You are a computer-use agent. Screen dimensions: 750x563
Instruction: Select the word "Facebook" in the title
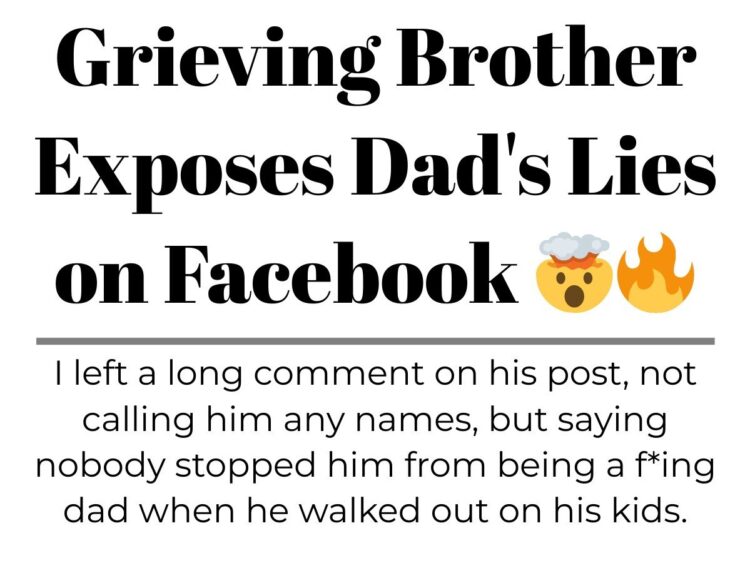pos(342,273)
